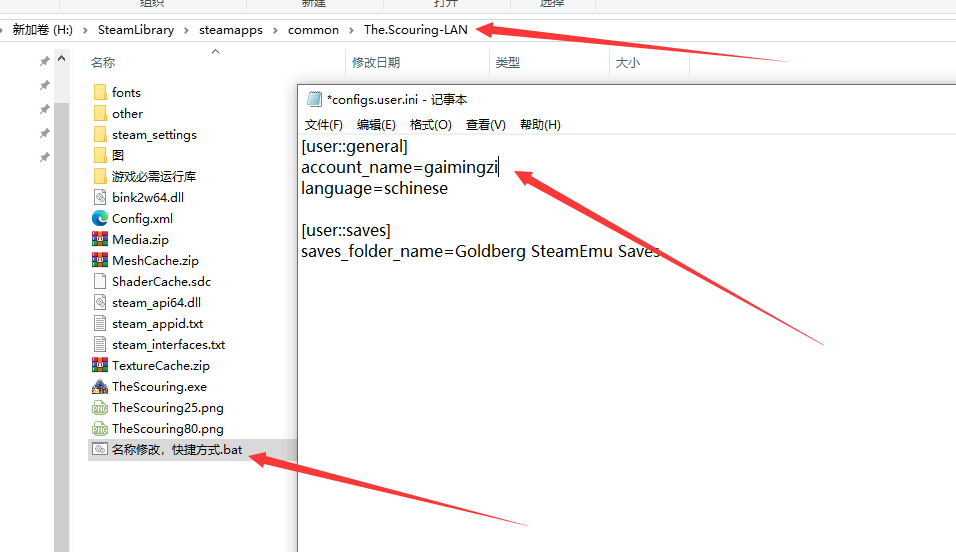Image resolution: width=956 pixels, height=552 pixels.
Task: Place cursor in the account_name line of text
Action: coord(400,168)
